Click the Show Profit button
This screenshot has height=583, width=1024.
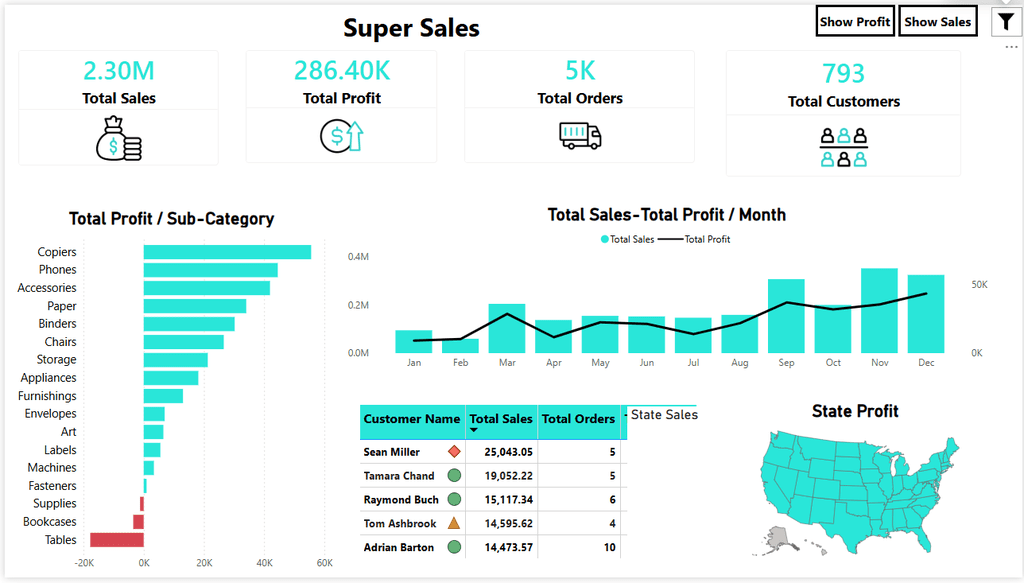click(855, 22)
